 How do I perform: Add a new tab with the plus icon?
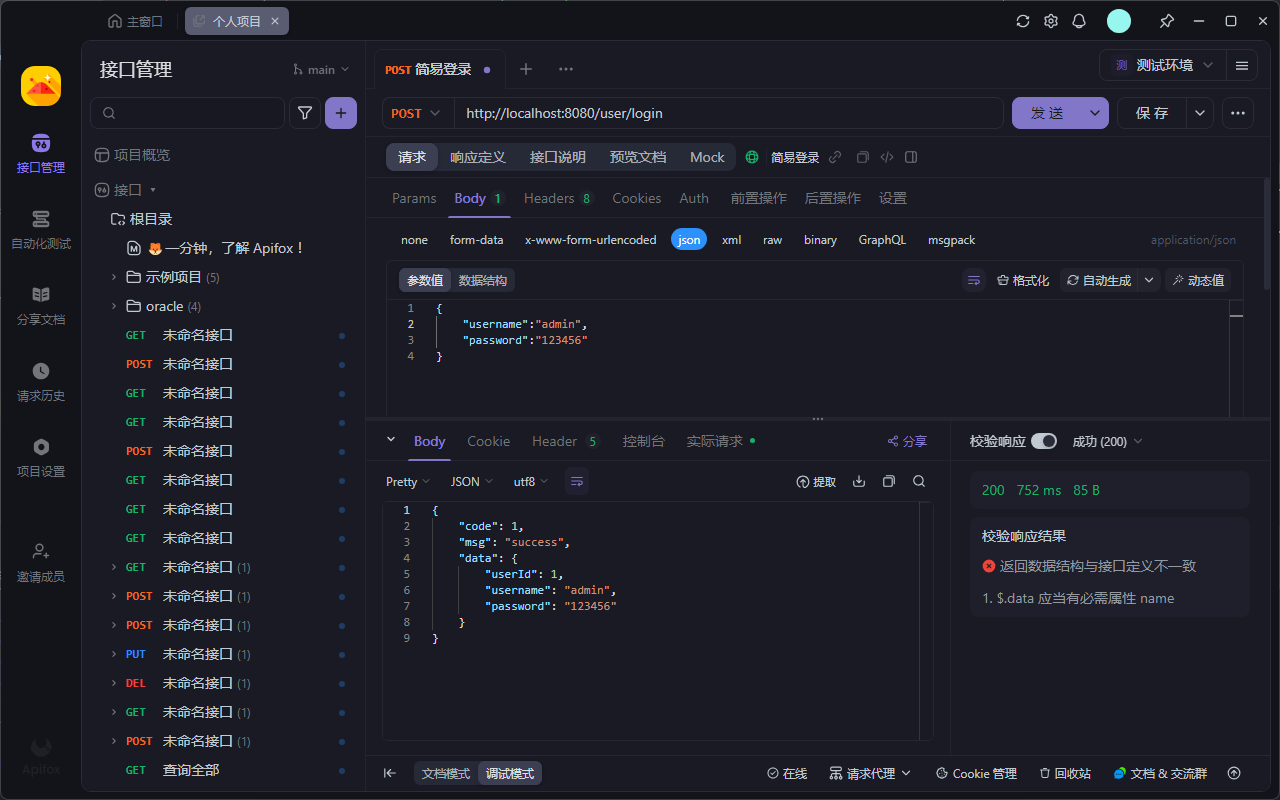pos(526,69)
